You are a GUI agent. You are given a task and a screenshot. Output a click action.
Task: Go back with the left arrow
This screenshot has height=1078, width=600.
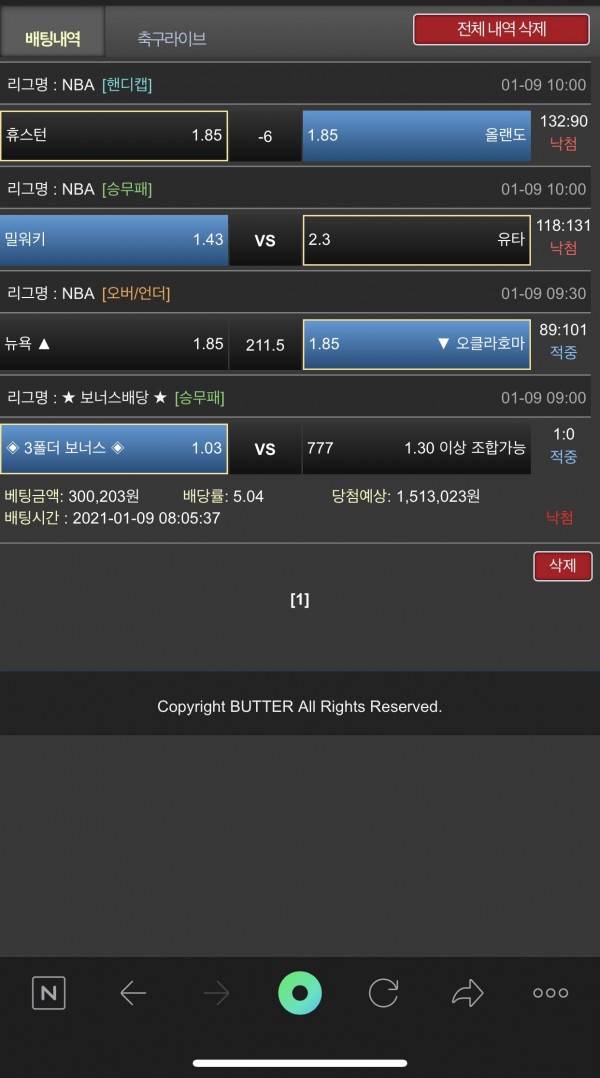pyautogui.click(x=133, y=993)
